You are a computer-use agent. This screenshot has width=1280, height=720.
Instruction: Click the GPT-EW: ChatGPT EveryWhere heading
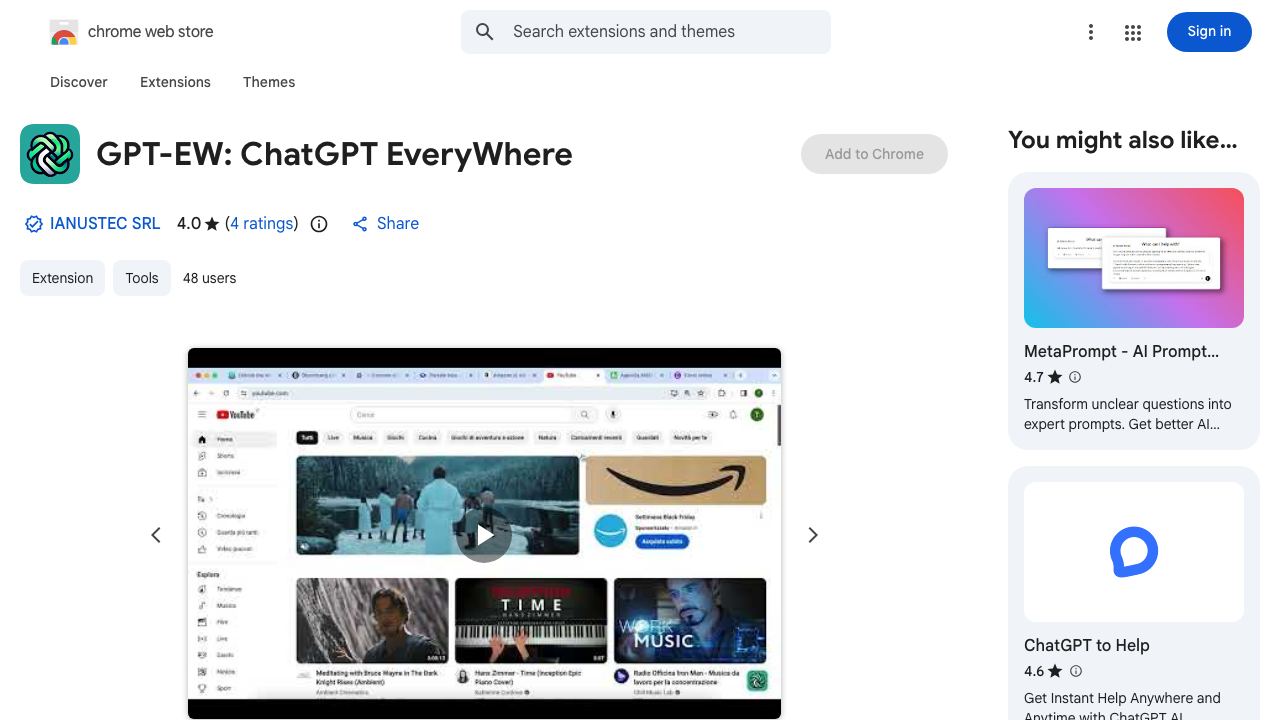coord(334,154)
